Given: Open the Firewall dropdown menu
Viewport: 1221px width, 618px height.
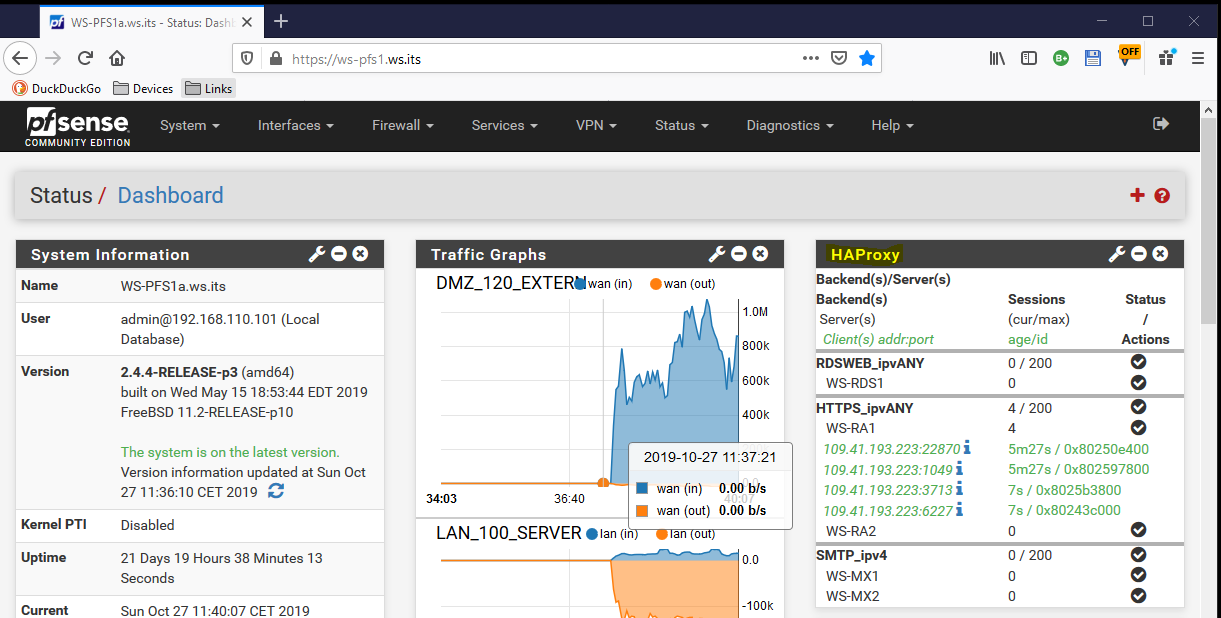Looking at the screenshot, I should pos(403,125).
